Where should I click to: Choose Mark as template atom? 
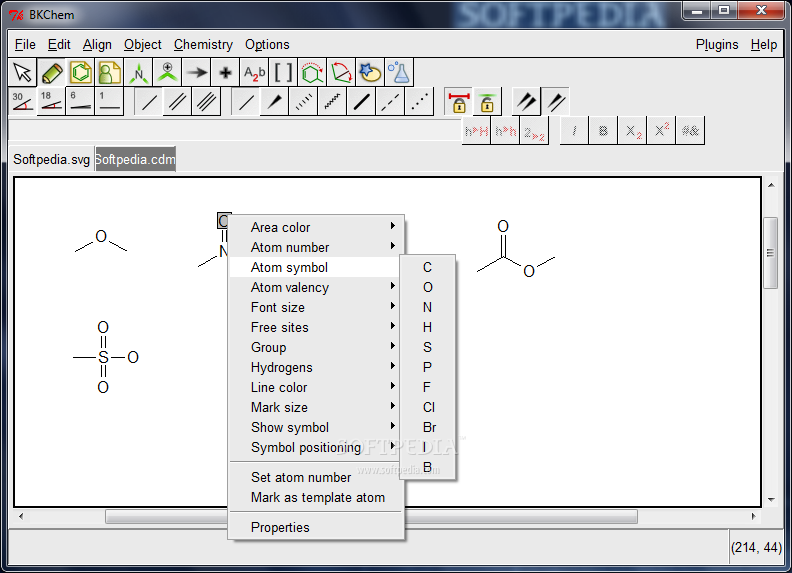point(316,497)
